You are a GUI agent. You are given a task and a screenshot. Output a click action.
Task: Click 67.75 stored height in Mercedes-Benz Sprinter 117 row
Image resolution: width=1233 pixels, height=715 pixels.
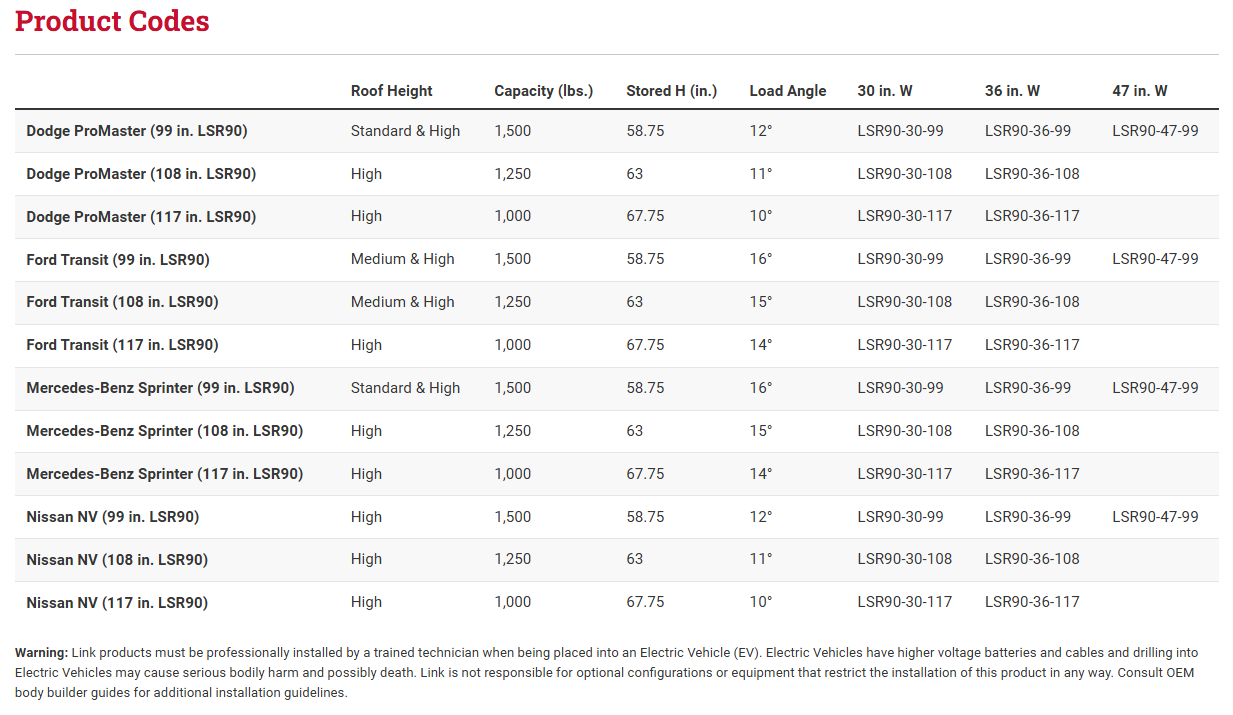pos(645,474)
